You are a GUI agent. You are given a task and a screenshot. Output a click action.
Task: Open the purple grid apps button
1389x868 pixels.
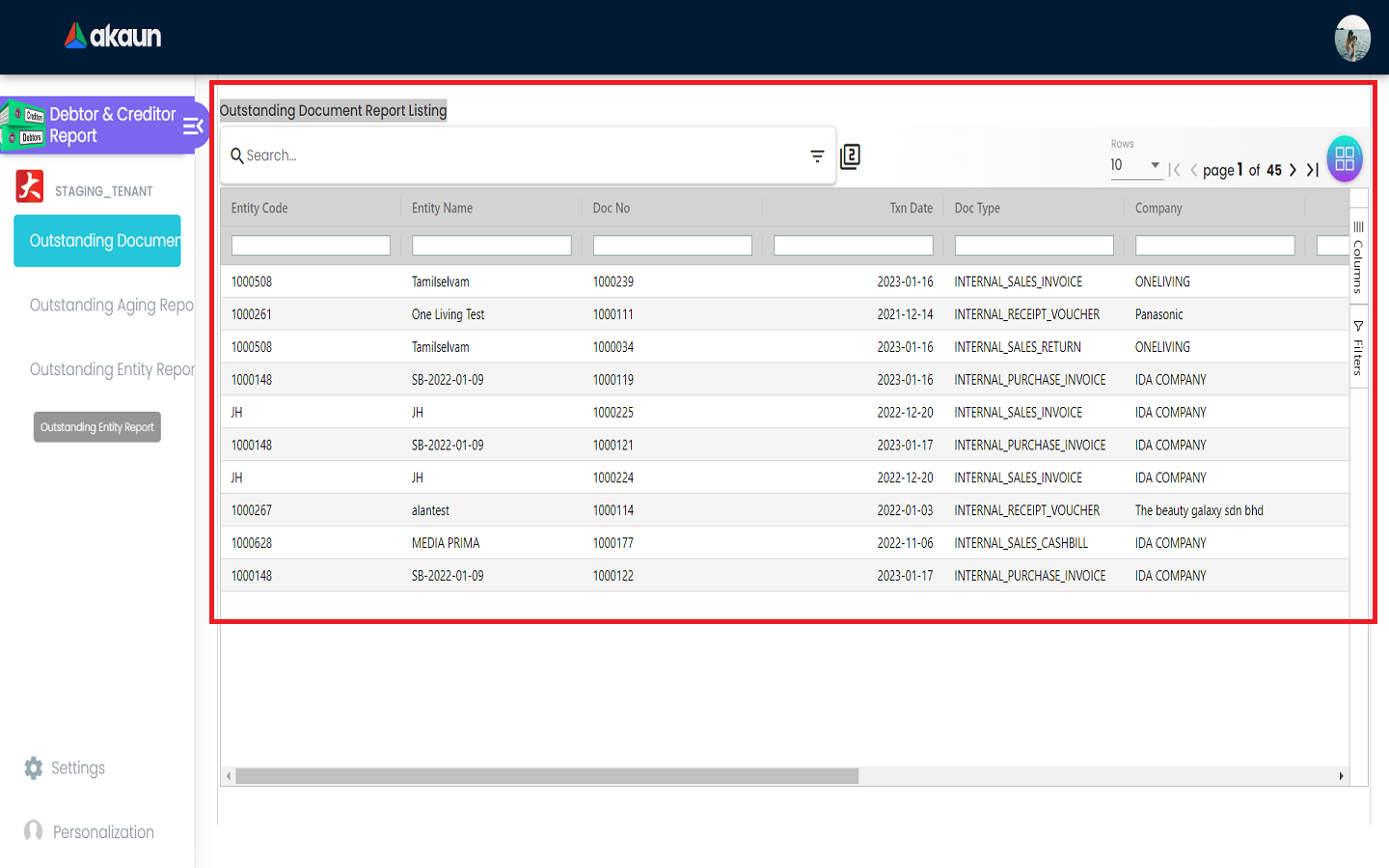1345,159
